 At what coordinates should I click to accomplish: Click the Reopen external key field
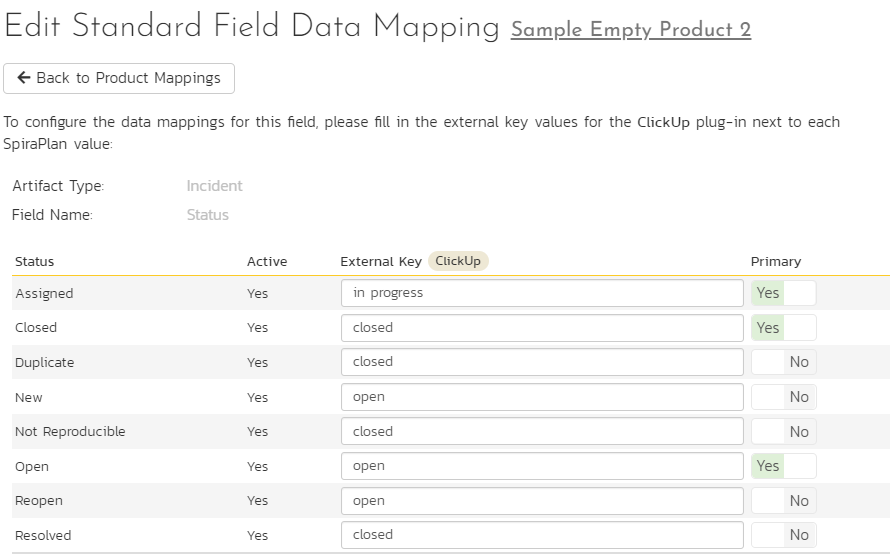coord(542,501)
